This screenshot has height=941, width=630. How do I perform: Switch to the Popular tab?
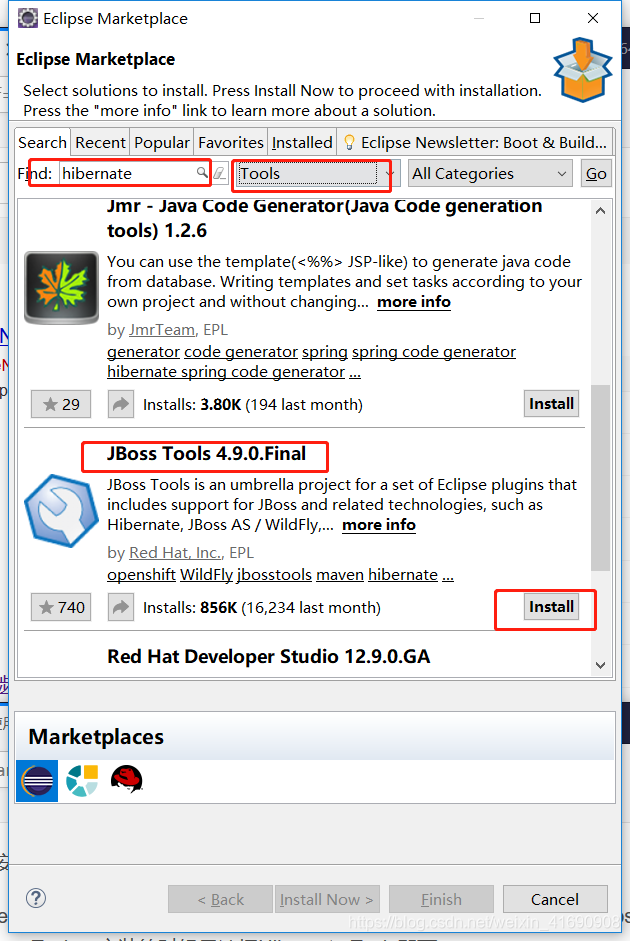point(161,142)
